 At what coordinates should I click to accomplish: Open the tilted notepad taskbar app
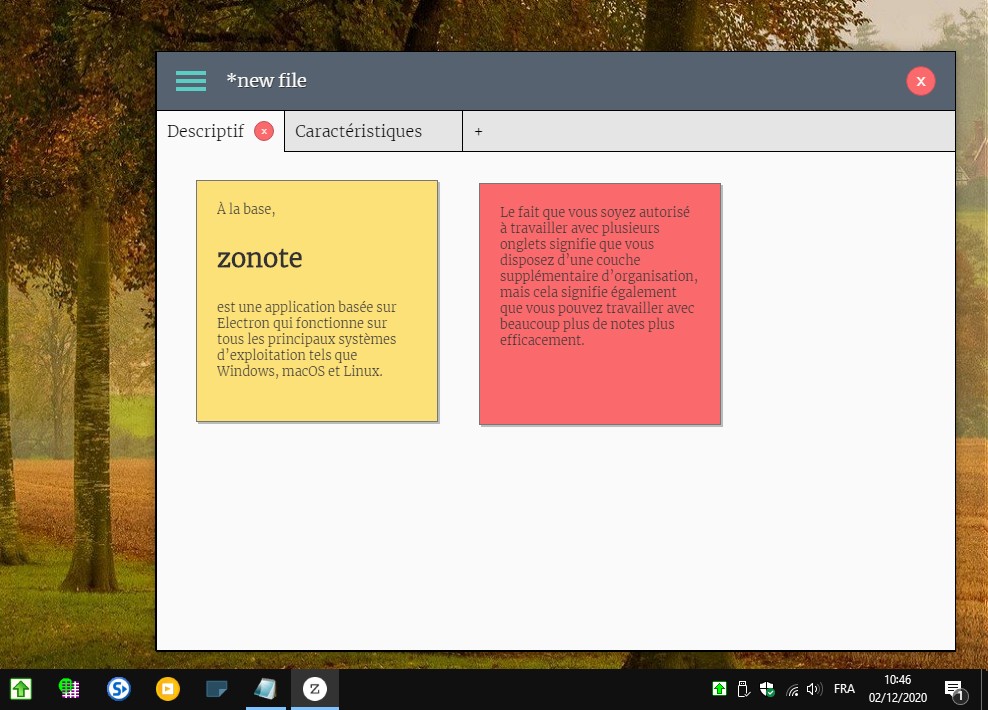point(265,689)
